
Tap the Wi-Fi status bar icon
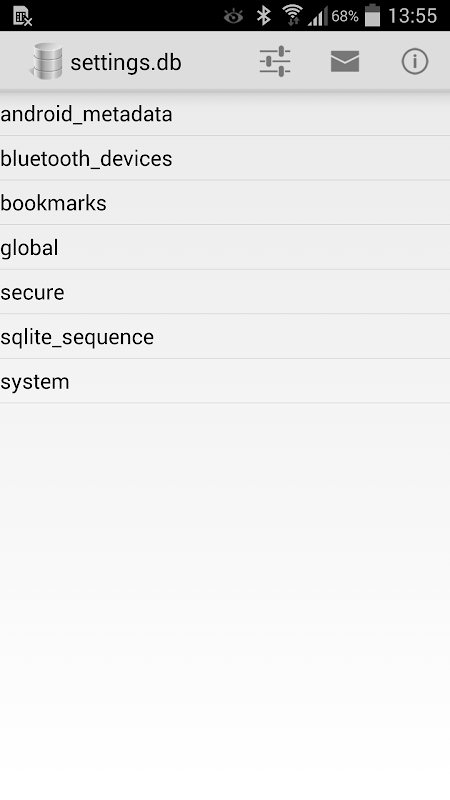293,15
